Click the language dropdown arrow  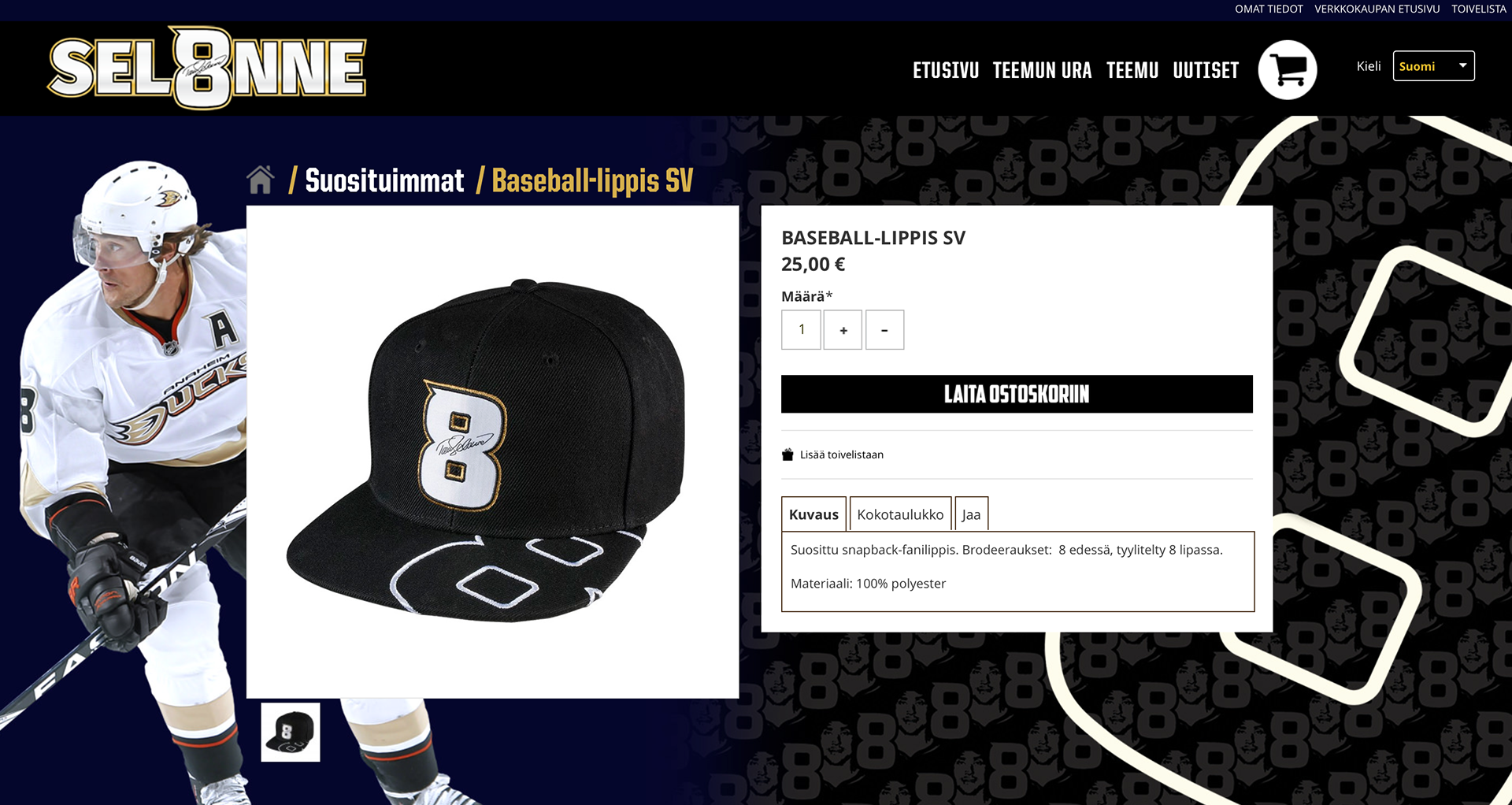pos(1462,65)
